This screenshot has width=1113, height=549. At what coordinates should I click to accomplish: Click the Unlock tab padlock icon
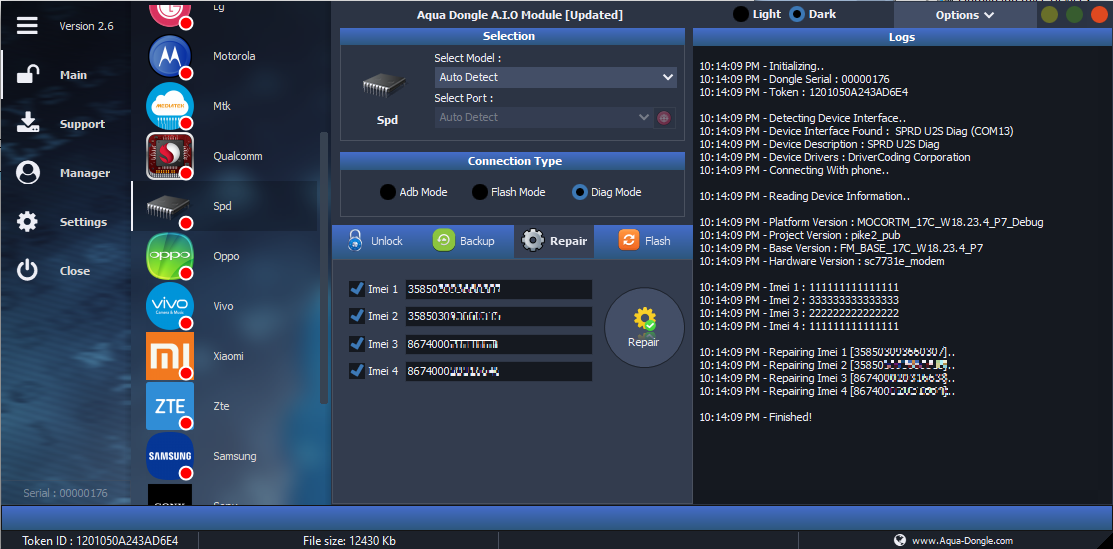click(x=354, y=241)
